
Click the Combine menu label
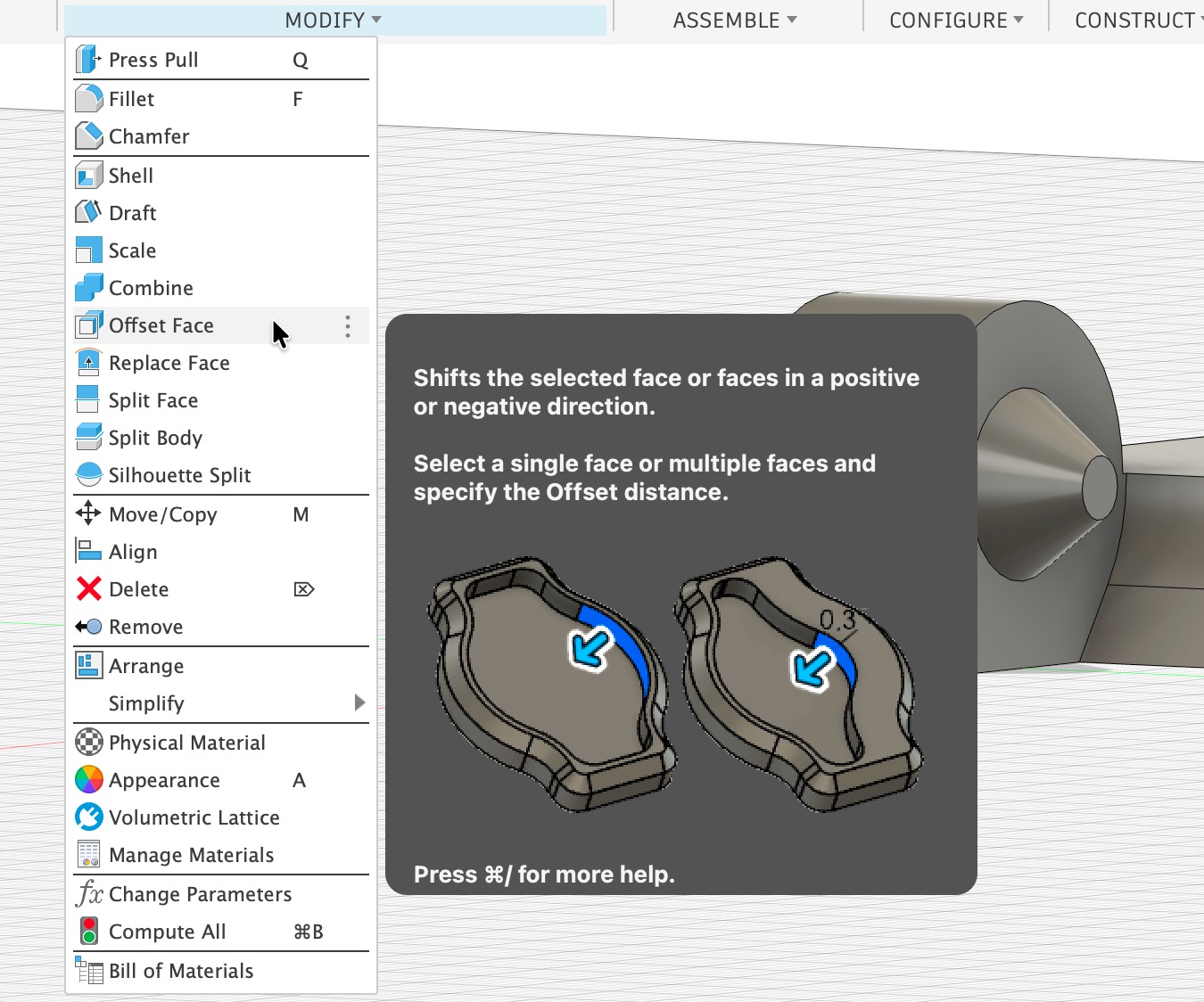pyautogui.click(x=151, y=288)
